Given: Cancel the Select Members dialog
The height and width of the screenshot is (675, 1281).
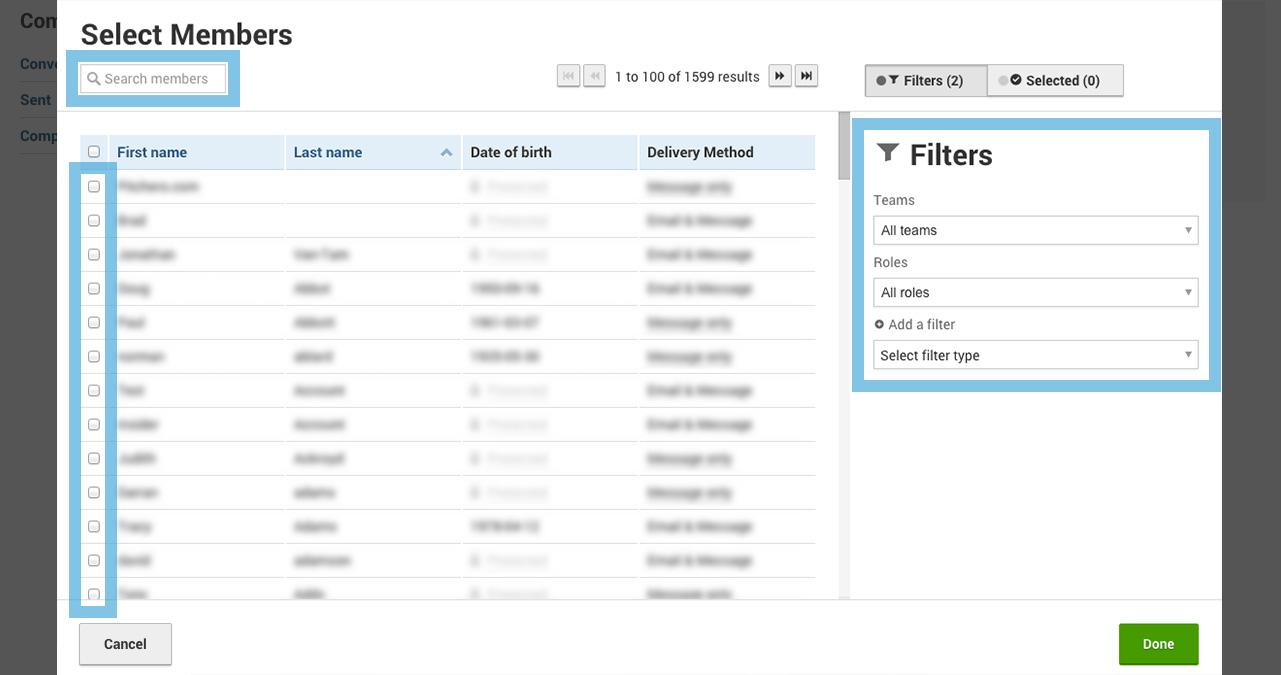Looking at the screenshot, I should click(125, 644).
